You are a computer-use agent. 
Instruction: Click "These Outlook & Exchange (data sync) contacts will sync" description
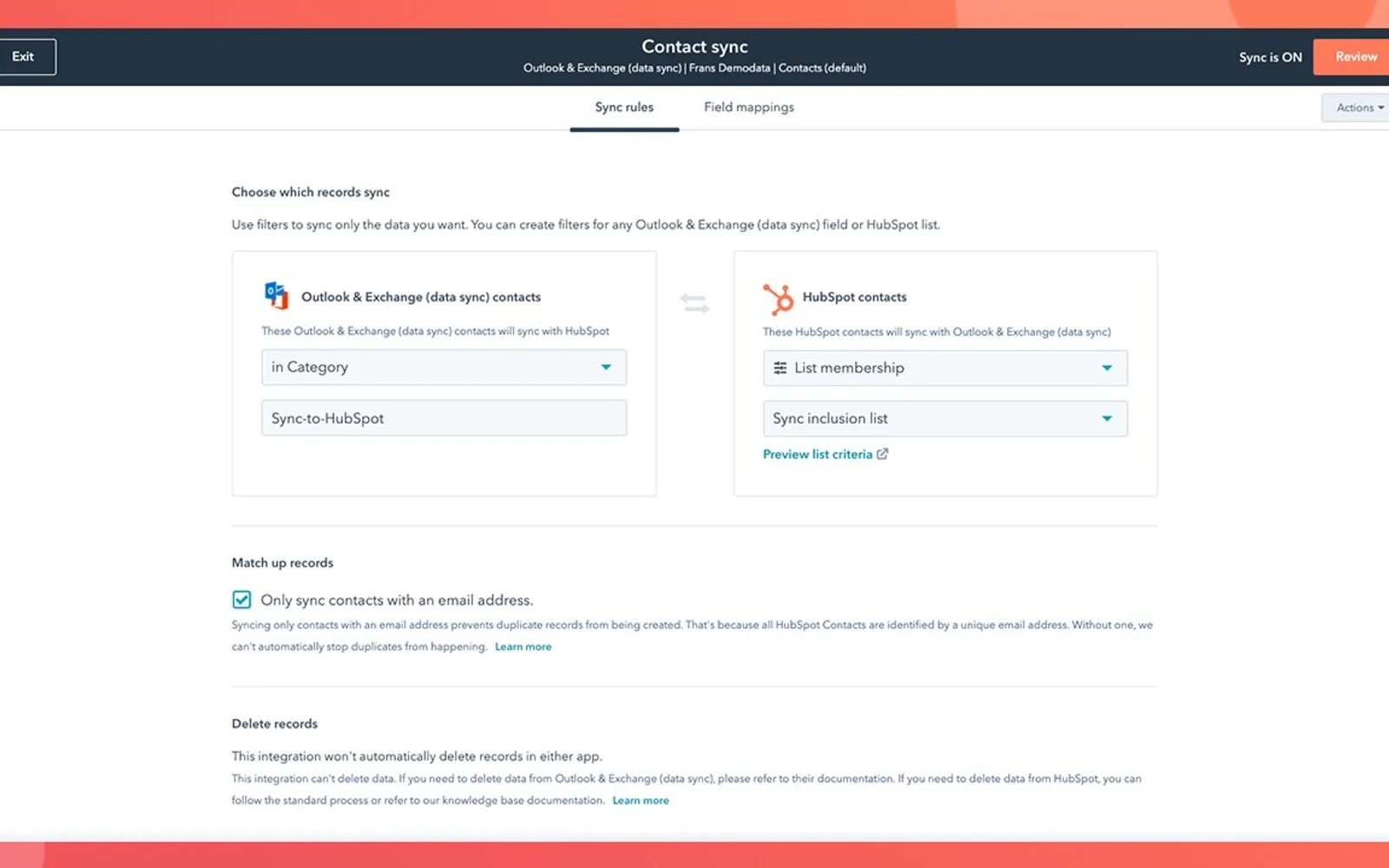click(435, 331)
